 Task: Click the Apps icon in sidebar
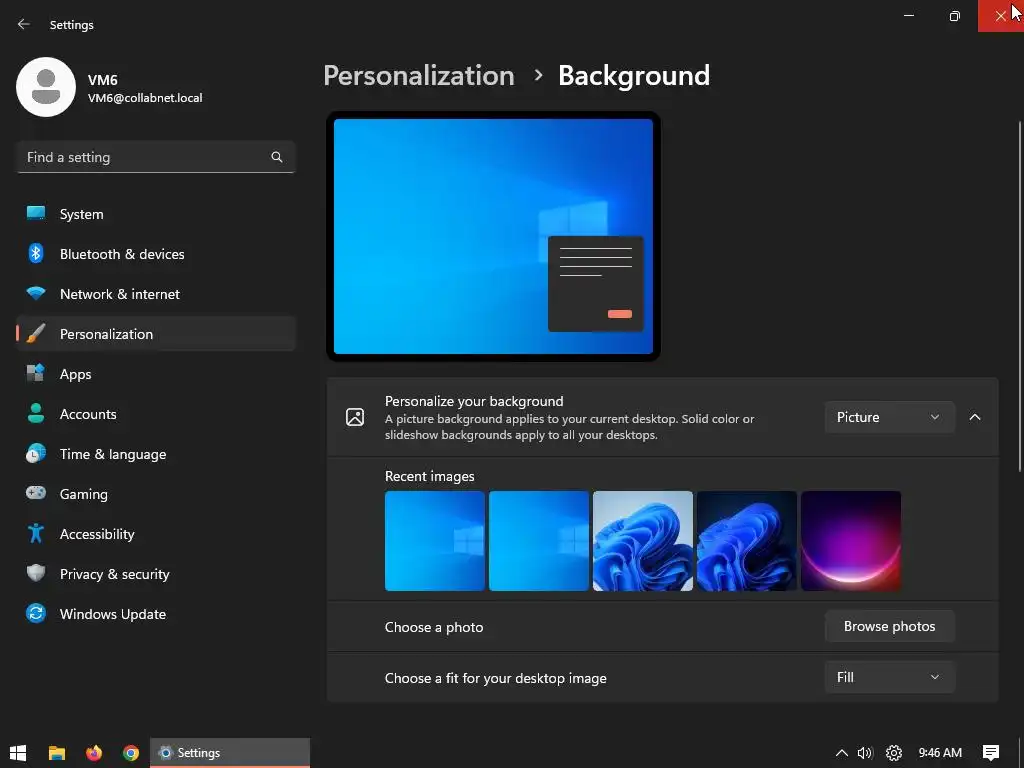(36, 374)
